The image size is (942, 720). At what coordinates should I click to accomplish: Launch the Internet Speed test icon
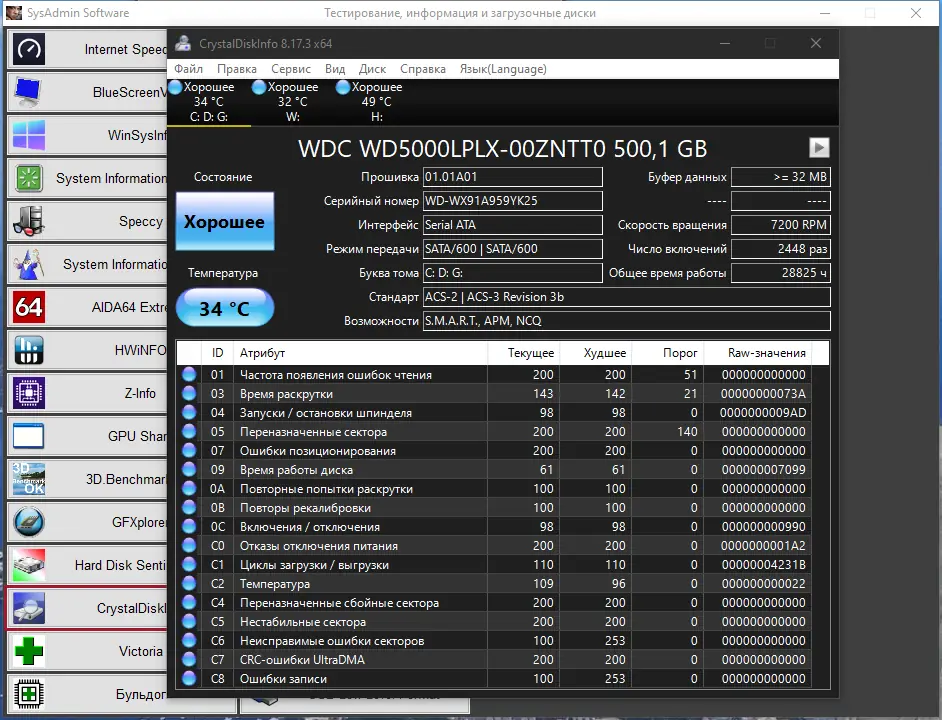point(28,49)
